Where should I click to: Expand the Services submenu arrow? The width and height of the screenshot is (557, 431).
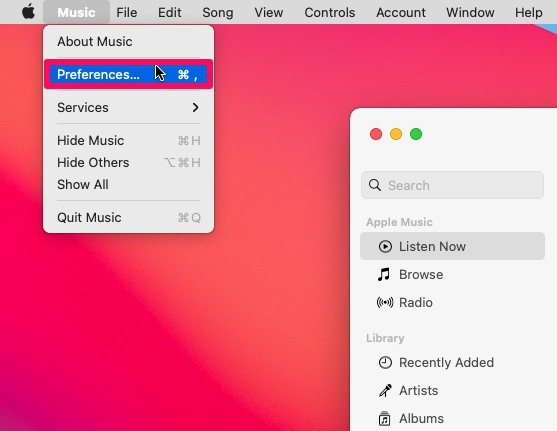click(195, 107)
